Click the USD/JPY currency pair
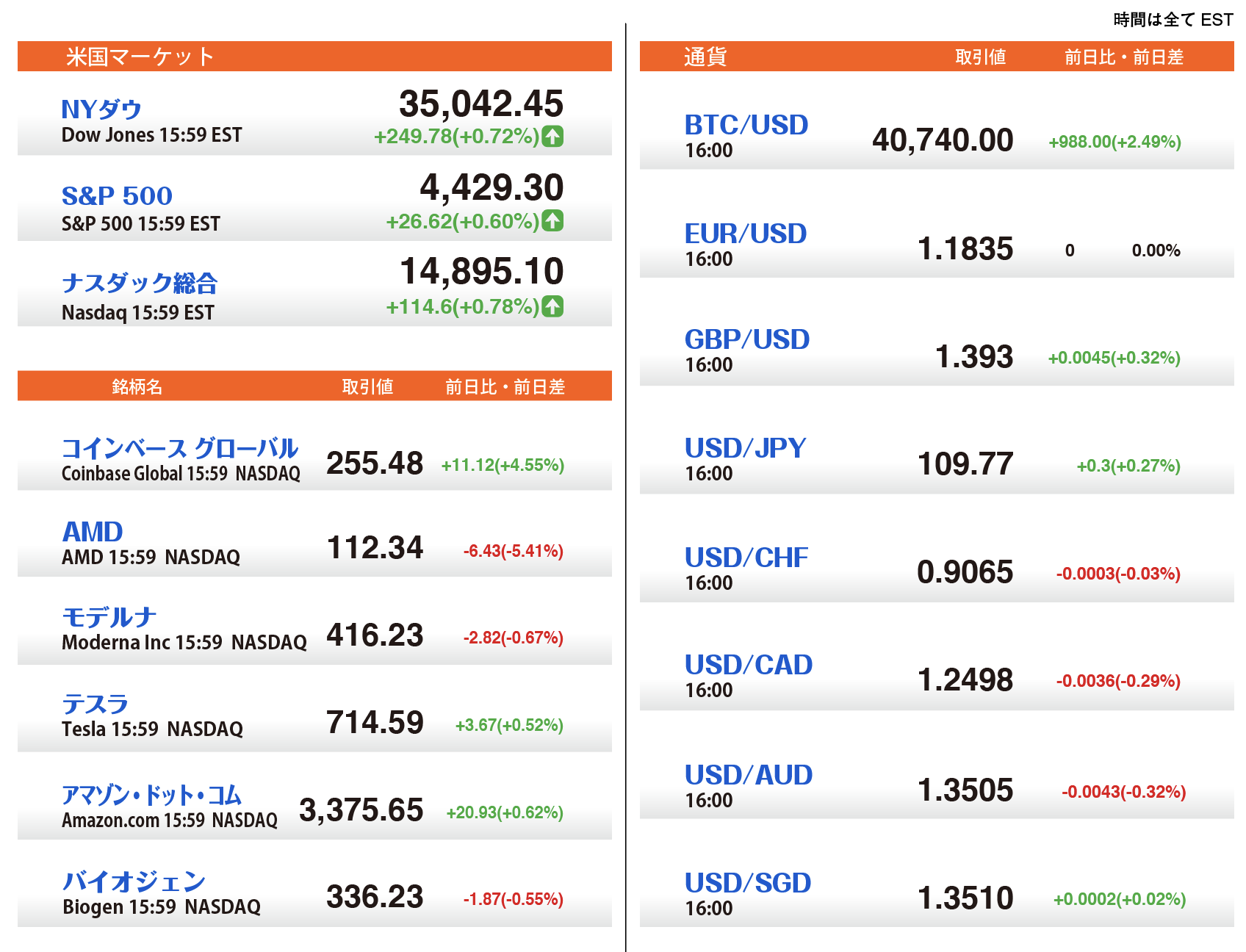 point(745,448)
